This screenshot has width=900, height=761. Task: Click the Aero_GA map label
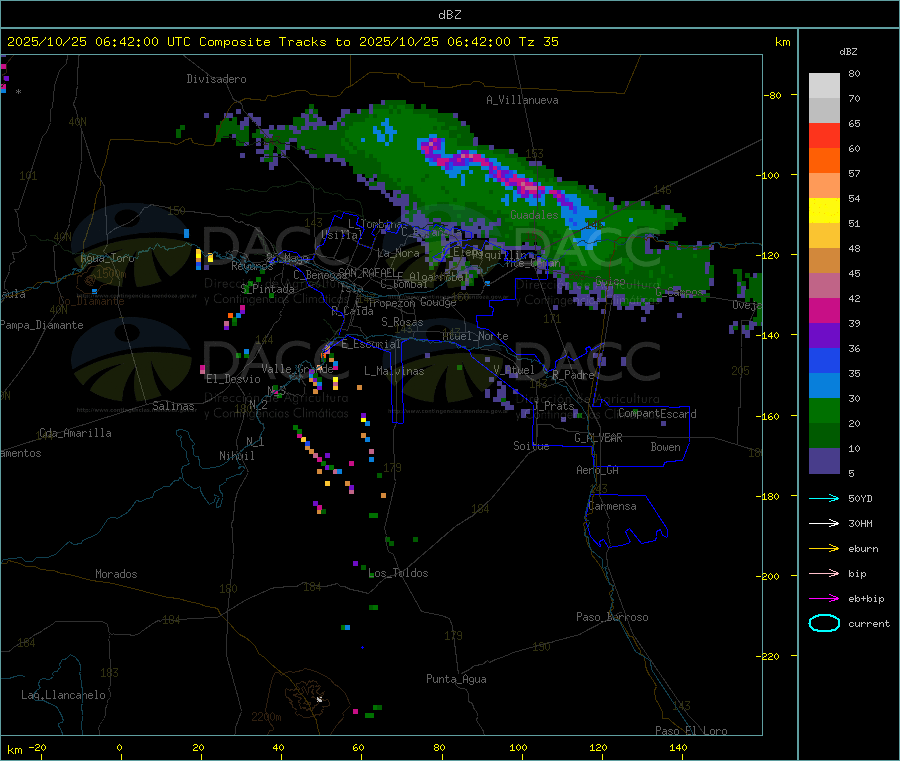pos(598,470)
